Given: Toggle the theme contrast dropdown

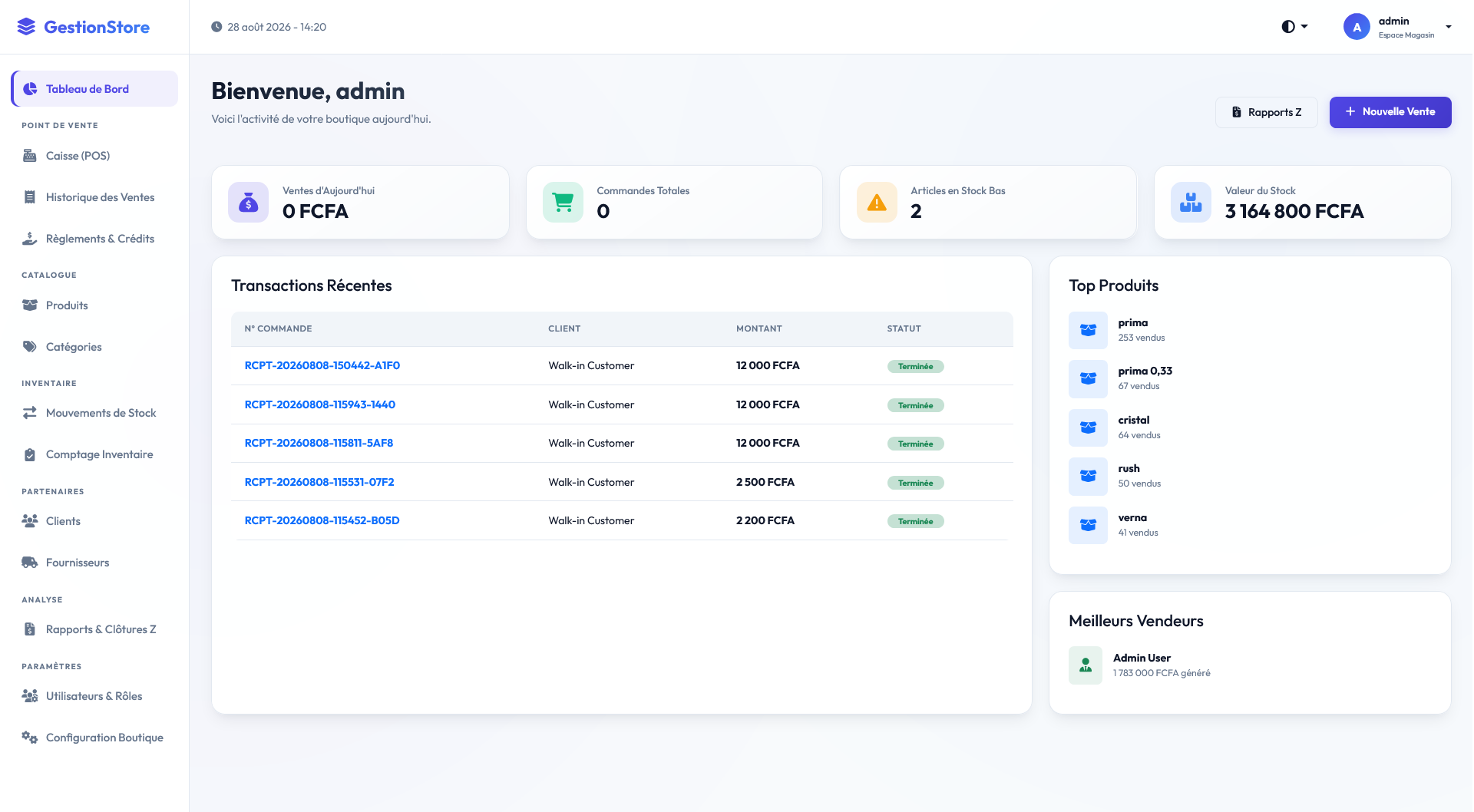Looking at the screenshot, I should tap(1294, 27).
